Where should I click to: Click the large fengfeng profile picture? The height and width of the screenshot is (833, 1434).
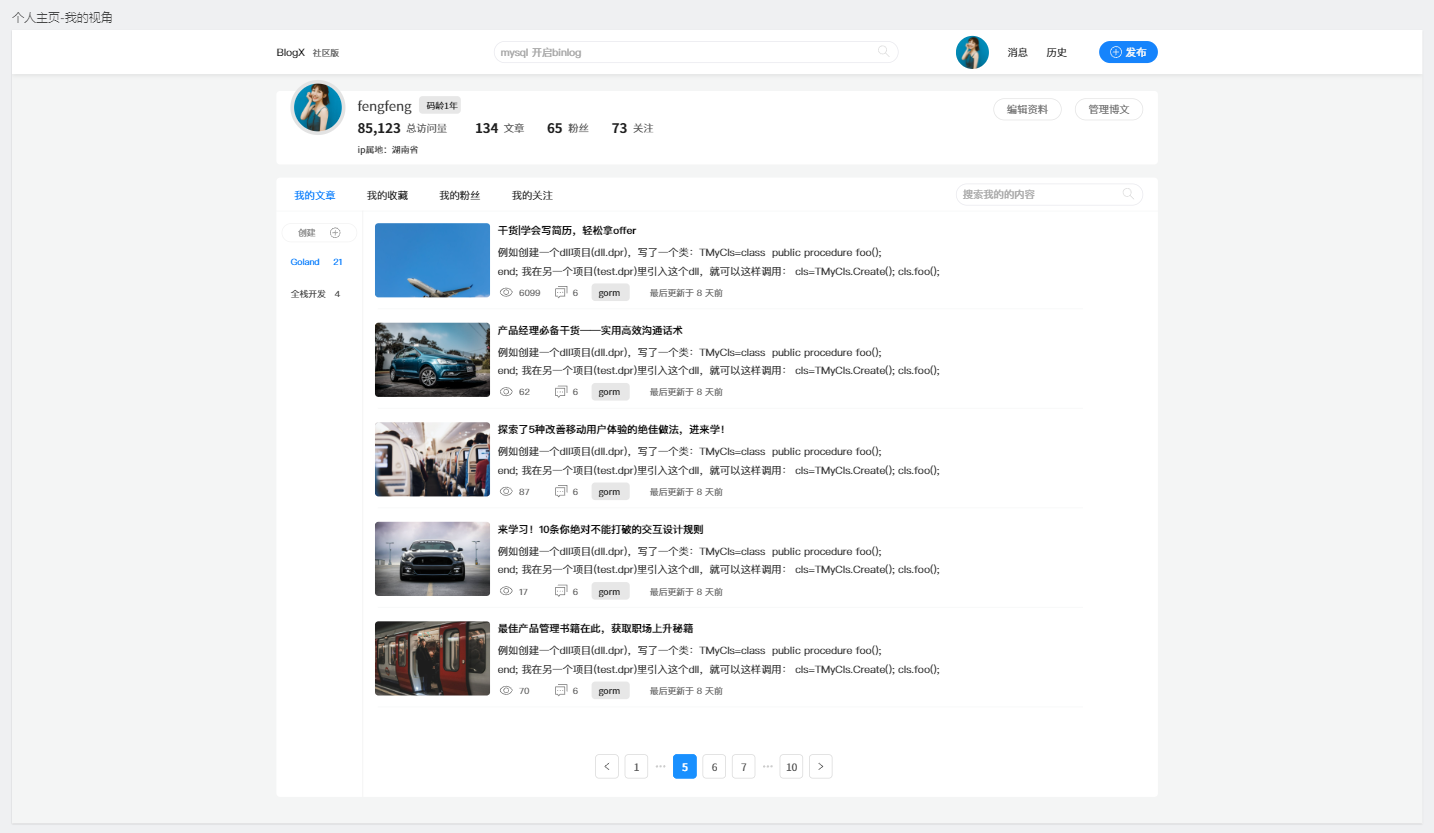[x=318, y=108]
